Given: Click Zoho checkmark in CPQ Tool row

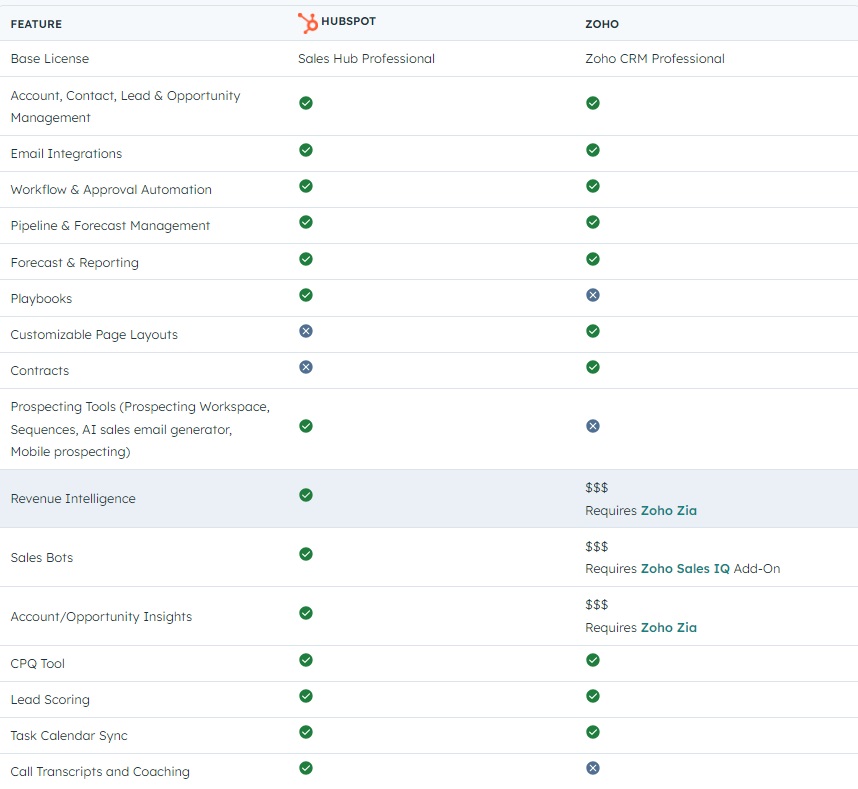Looking at the screenshot, I should click(593, 660).
